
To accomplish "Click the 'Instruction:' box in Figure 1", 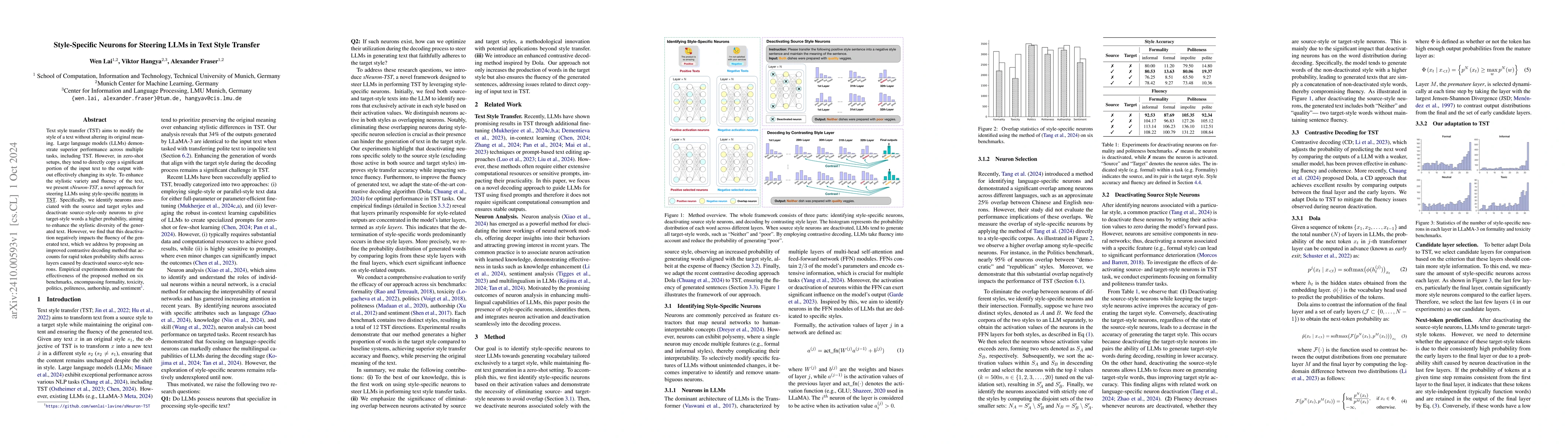I will coord(833,54).
